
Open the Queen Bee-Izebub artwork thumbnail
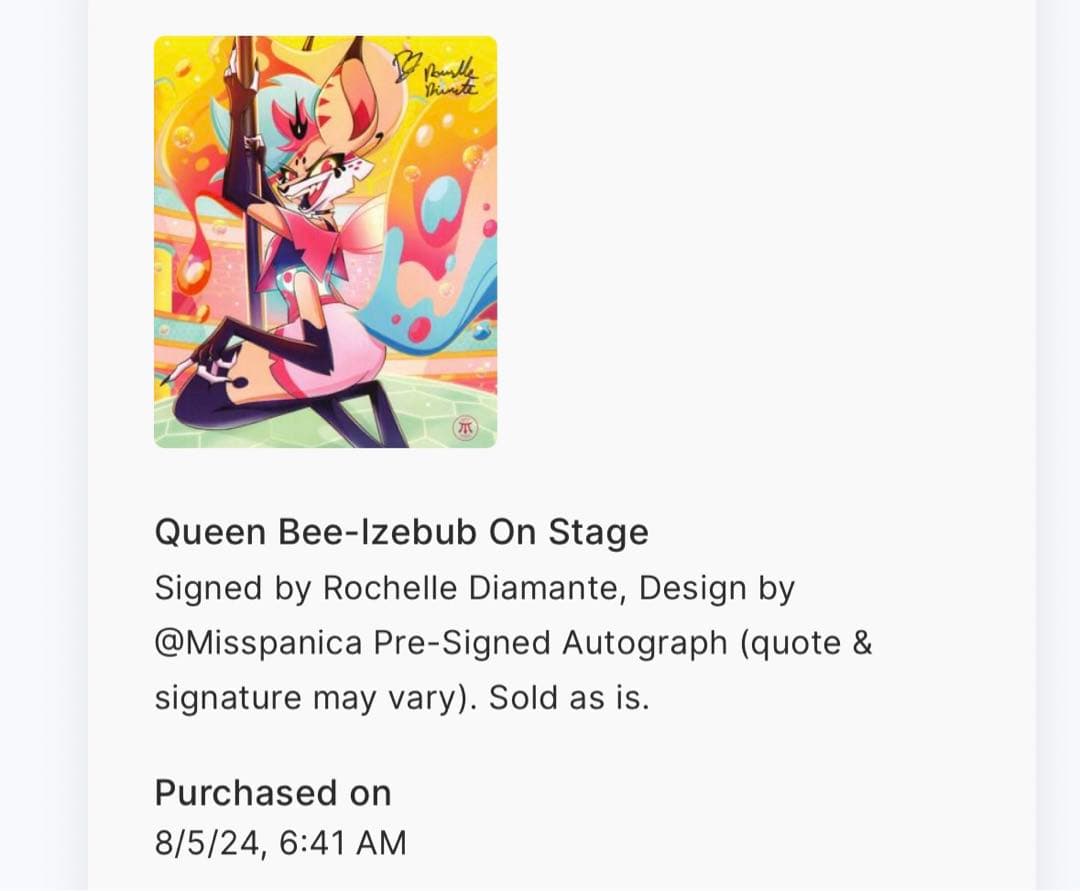(x=325, y=242)
